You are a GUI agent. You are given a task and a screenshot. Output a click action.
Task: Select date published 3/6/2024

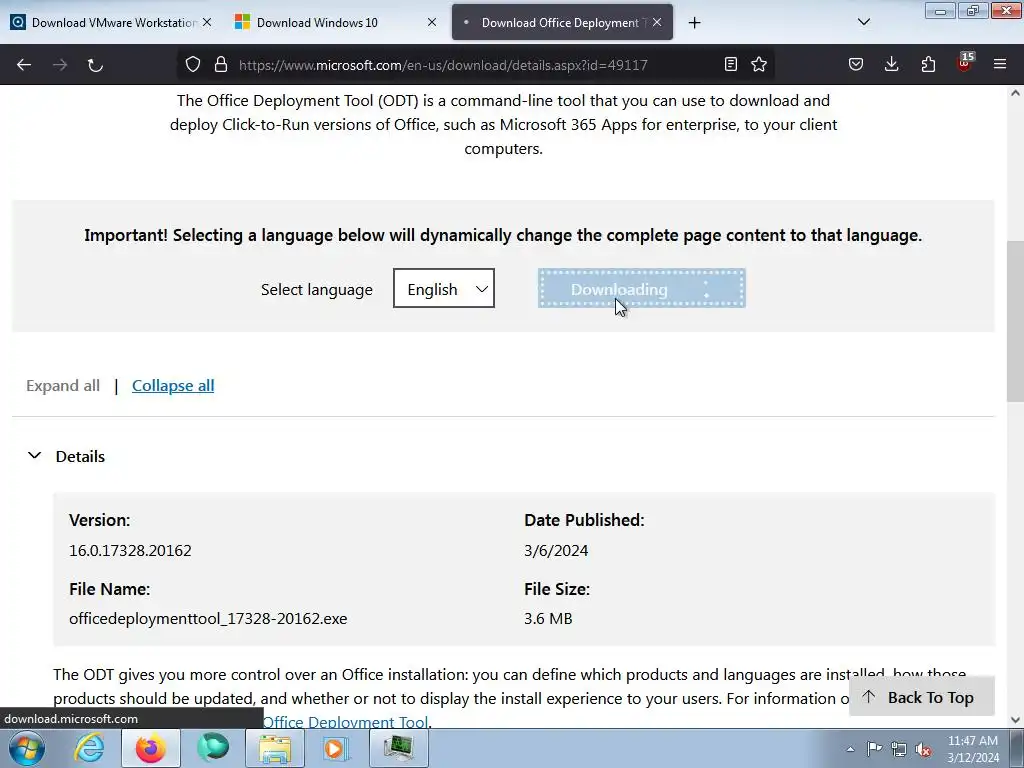pyautogui.click(x=556, y=551)
